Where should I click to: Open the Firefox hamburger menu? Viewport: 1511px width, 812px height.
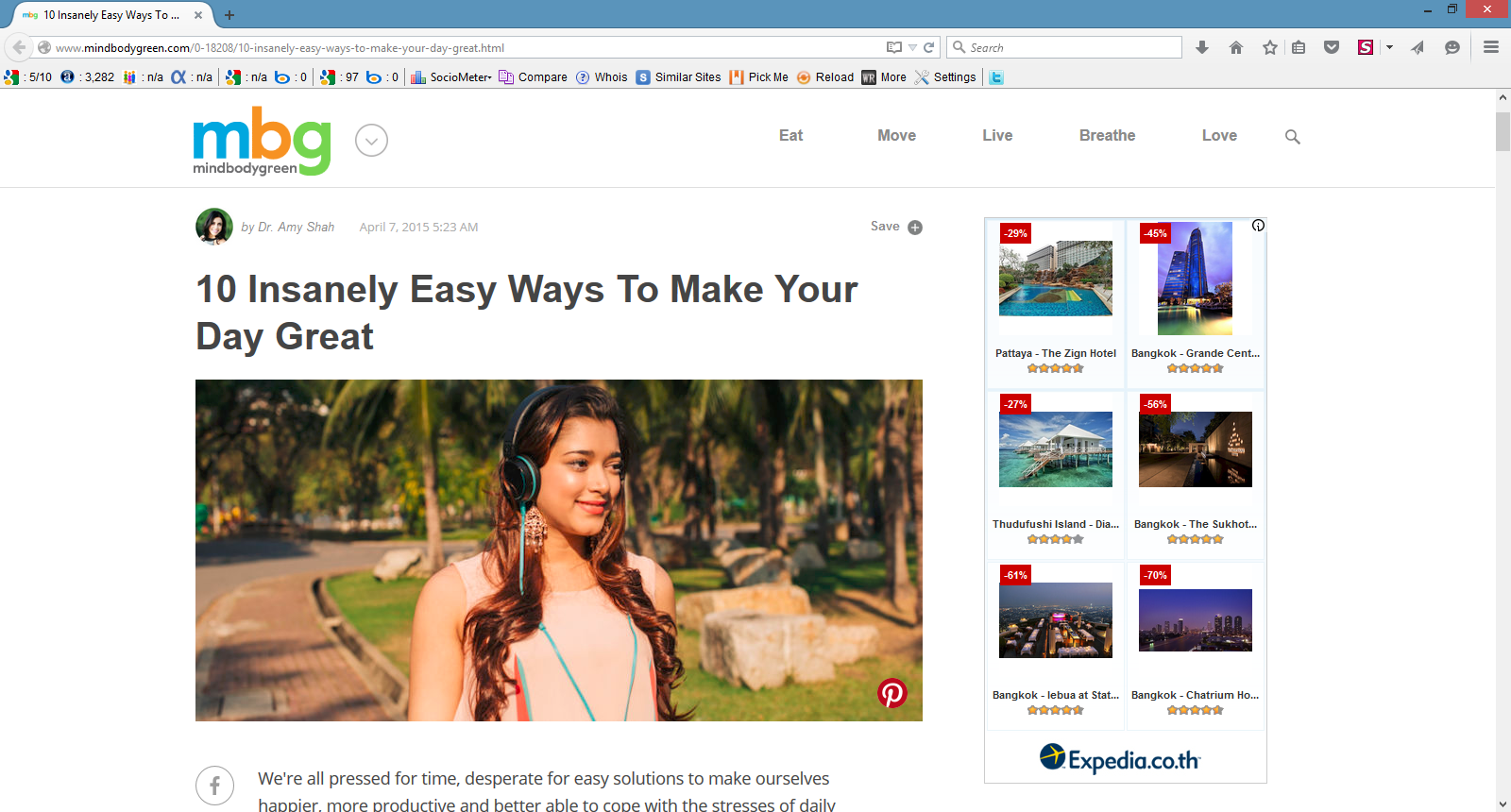click(1491, 47)
